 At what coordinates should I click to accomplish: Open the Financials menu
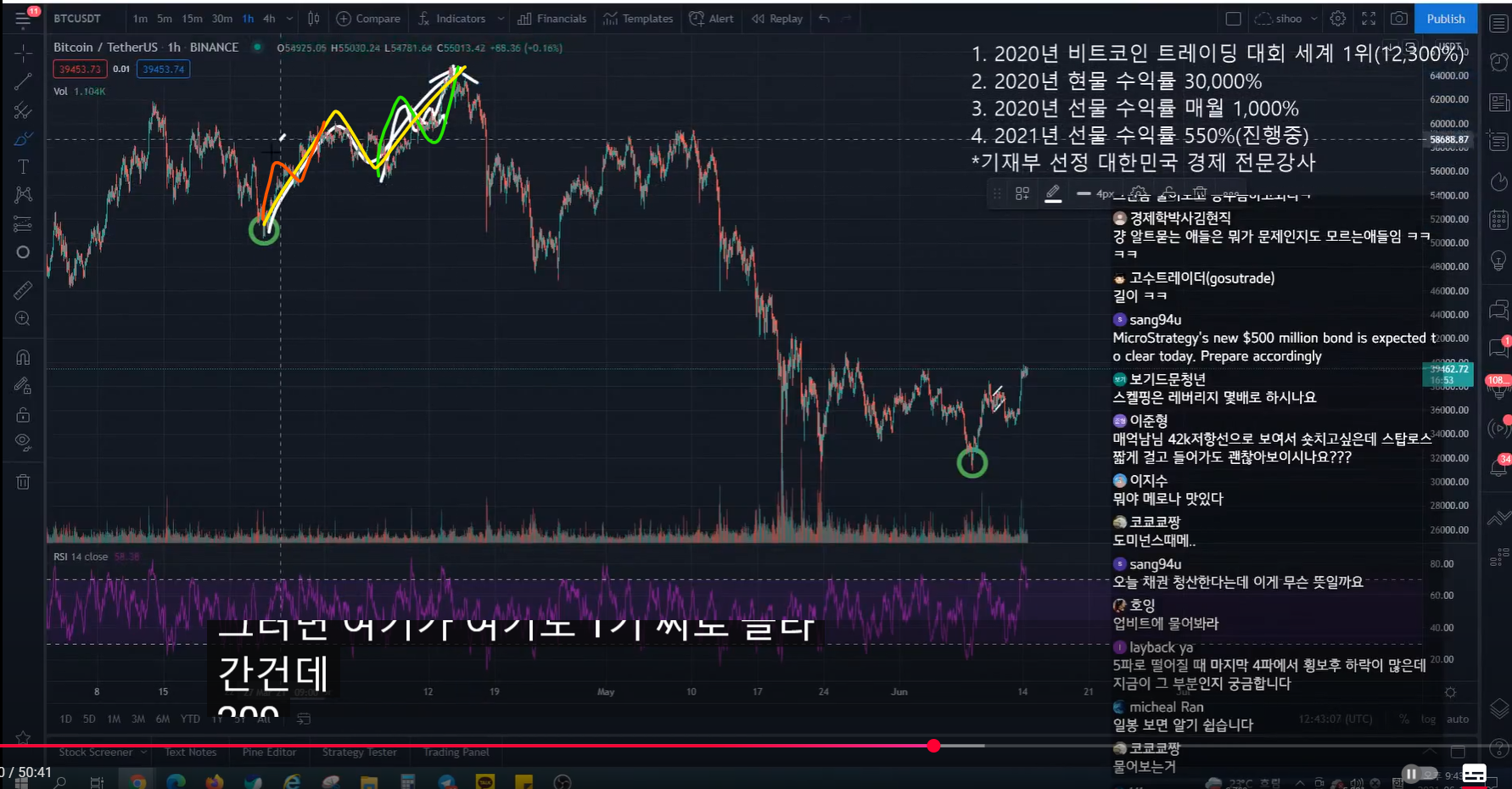pos(552,19)
